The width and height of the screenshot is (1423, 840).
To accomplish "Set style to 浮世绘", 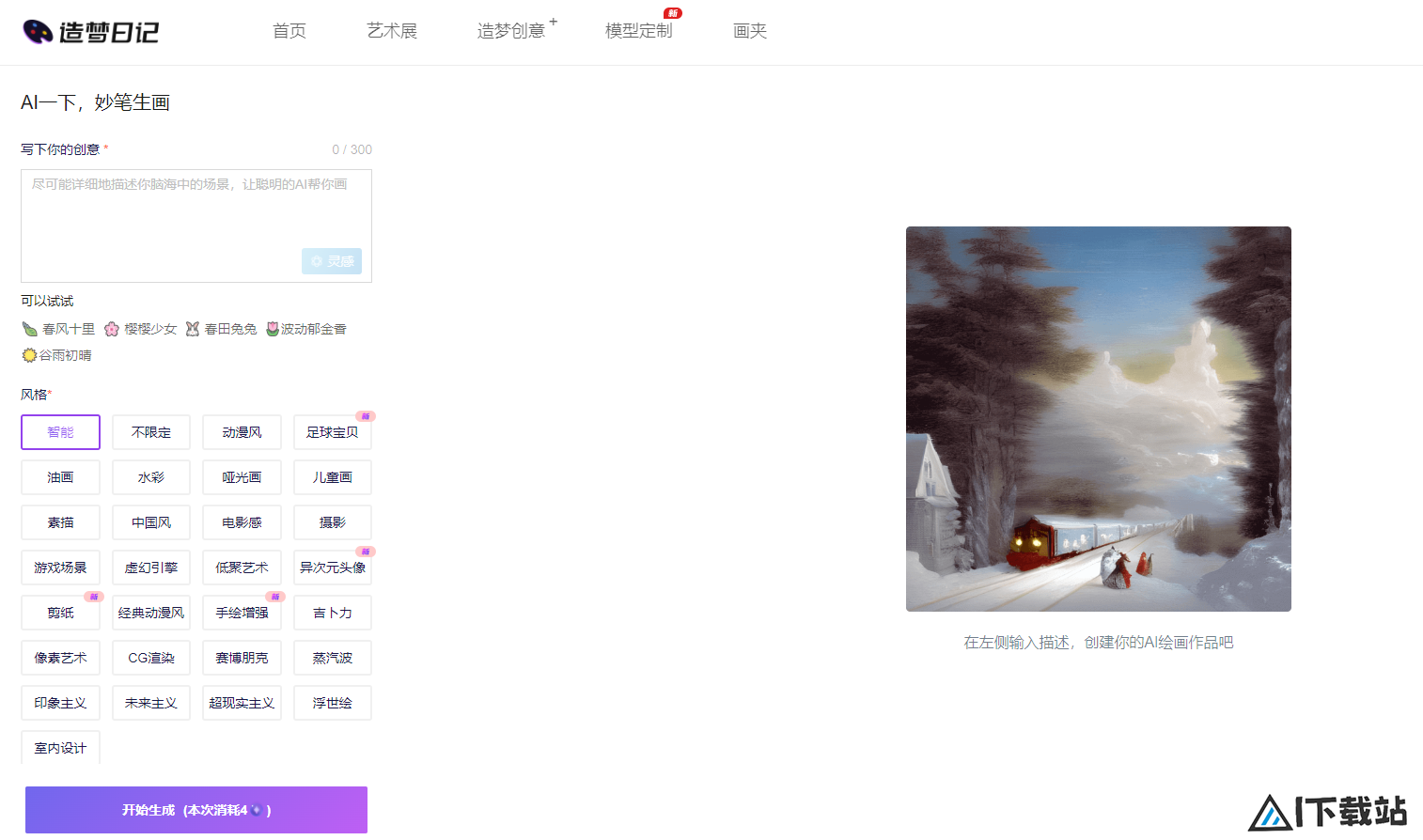I will pyautogui.click(x=333, y=703).
